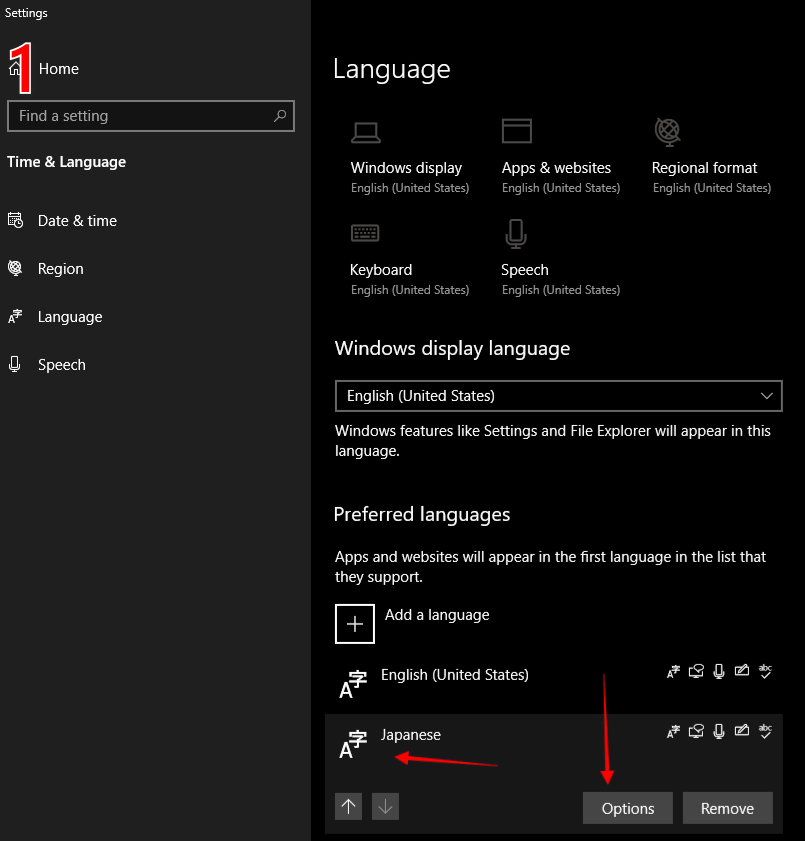Click the Windows display laptop icon
The image size is (805, 841).
[366, 132]
